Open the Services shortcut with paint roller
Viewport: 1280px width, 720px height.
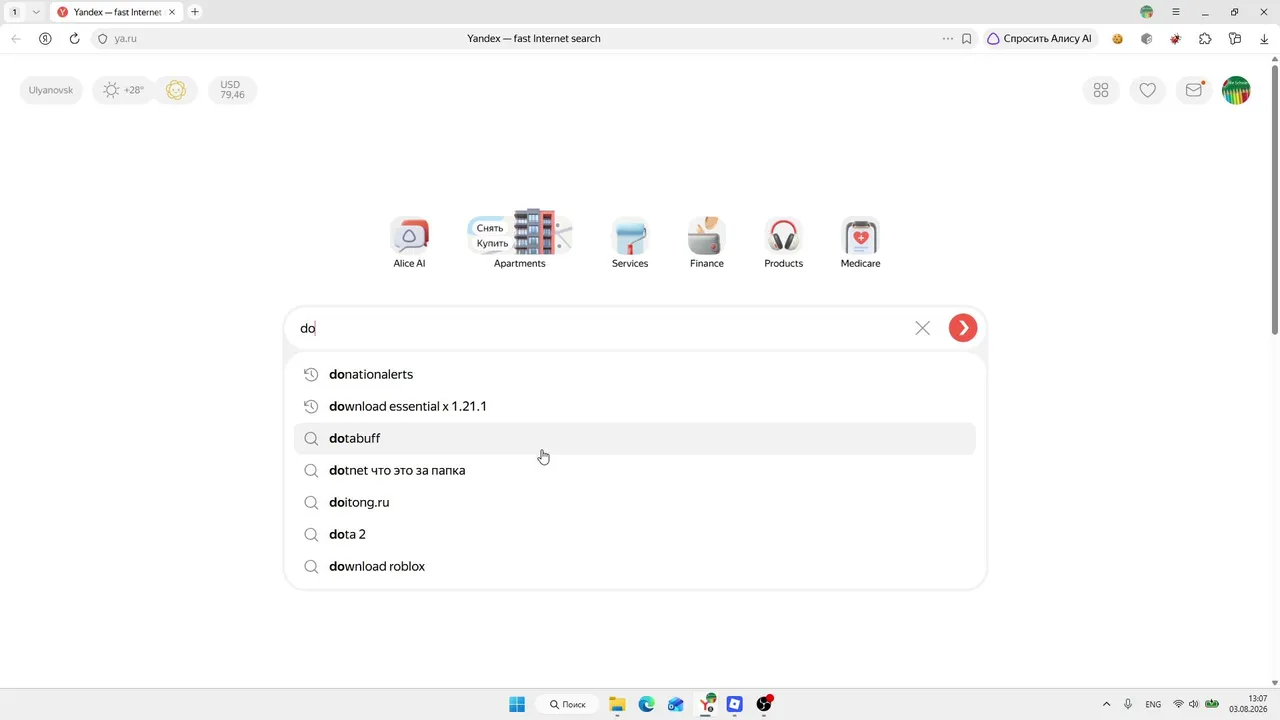[630, 243]
